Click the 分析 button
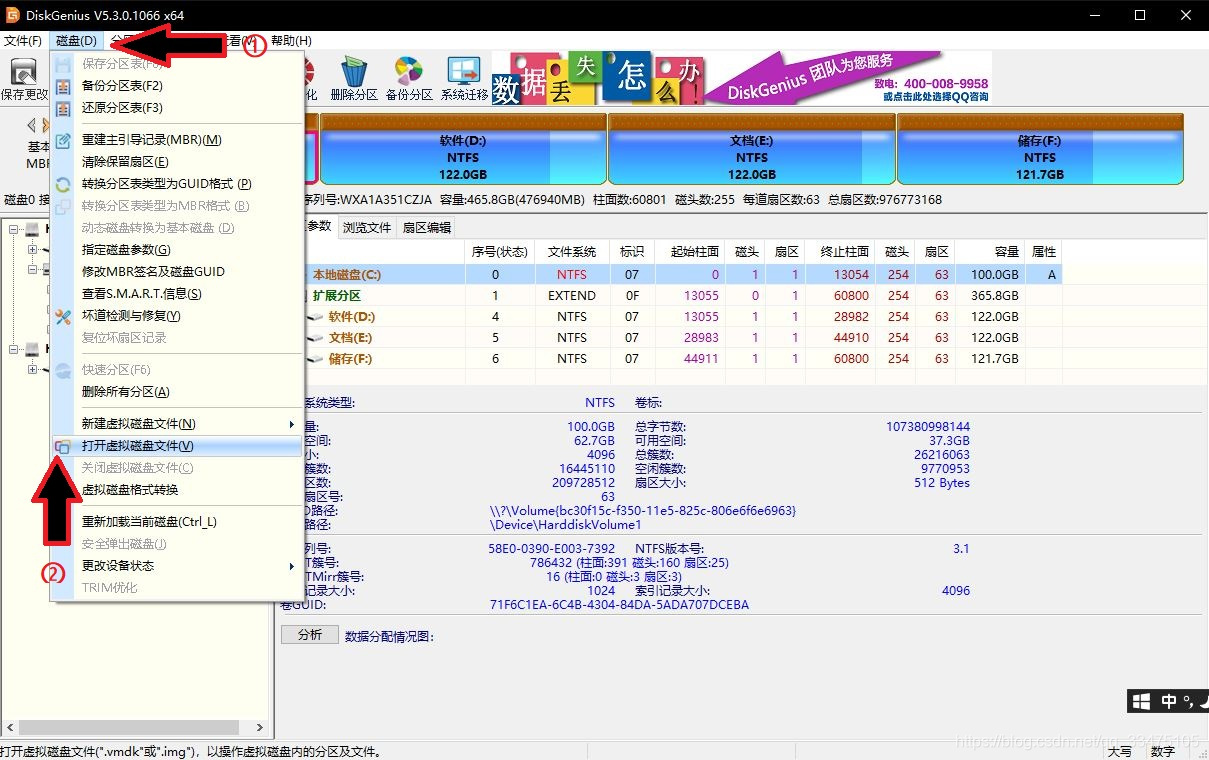 coord(310,635)
